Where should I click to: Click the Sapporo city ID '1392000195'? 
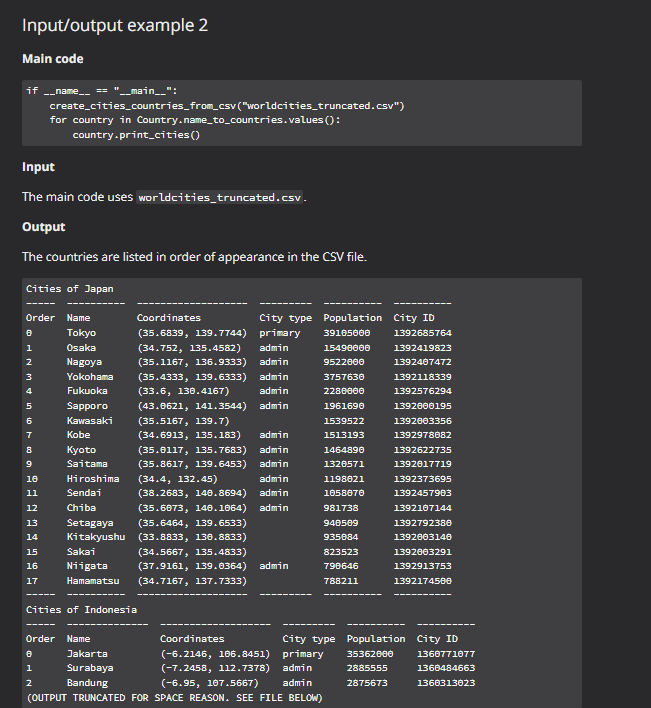[423, 405]
